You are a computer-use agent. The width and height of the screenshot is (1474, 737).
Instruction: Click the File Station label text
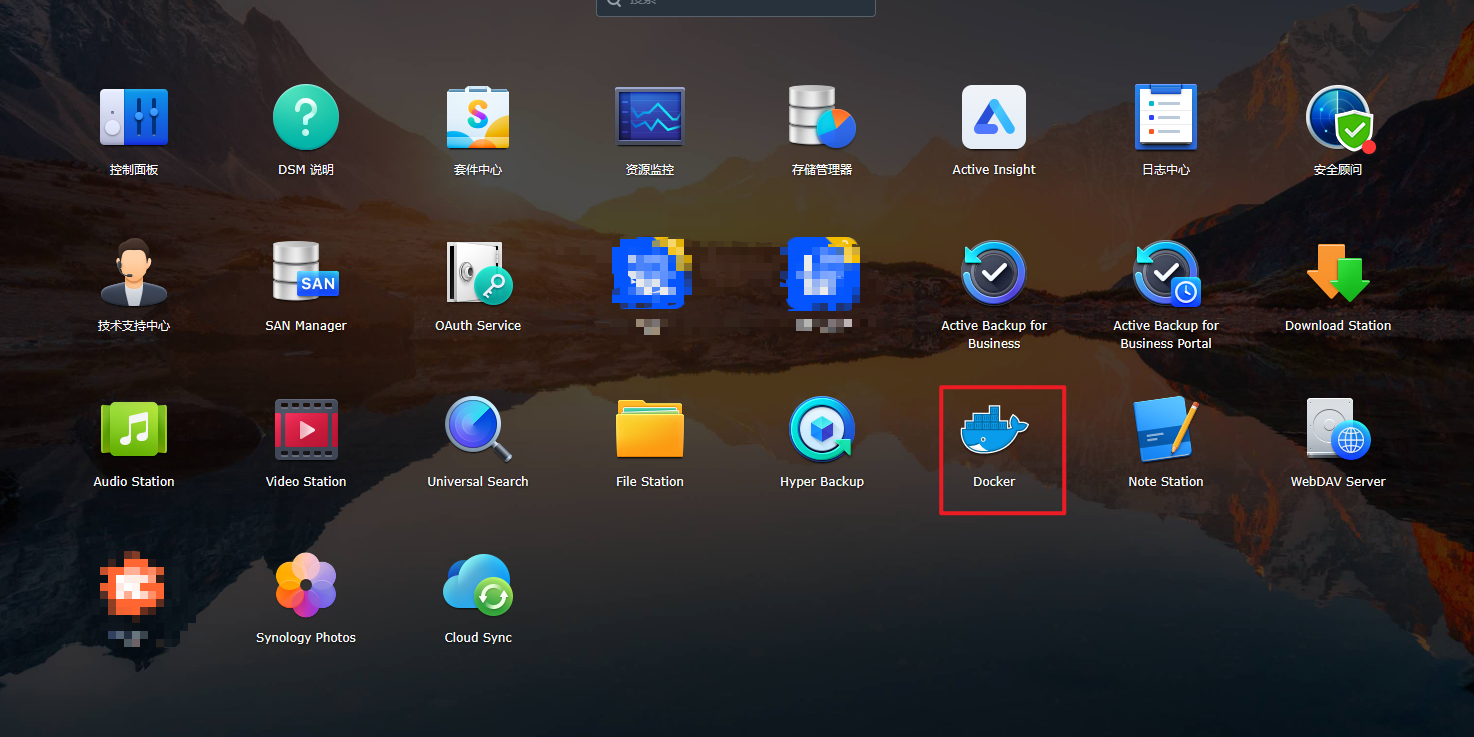coord(650,482)
